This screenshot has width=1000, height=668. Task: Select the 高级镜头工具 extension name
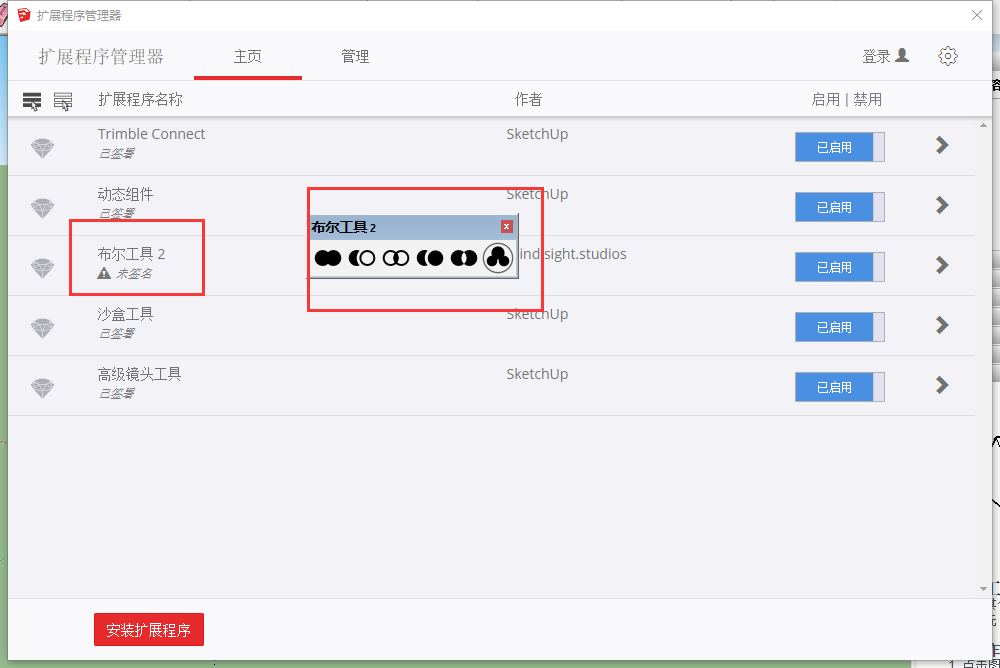(139, 374)
